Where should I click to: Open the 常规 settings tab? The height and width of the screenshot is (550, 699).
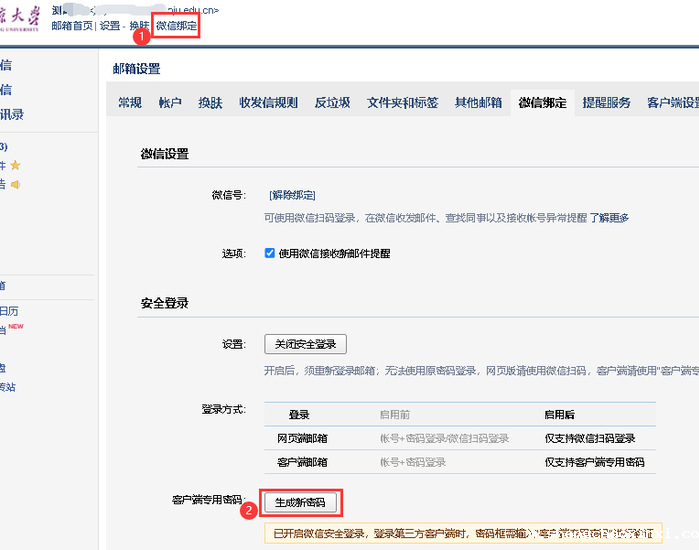[x=130, y=103]
